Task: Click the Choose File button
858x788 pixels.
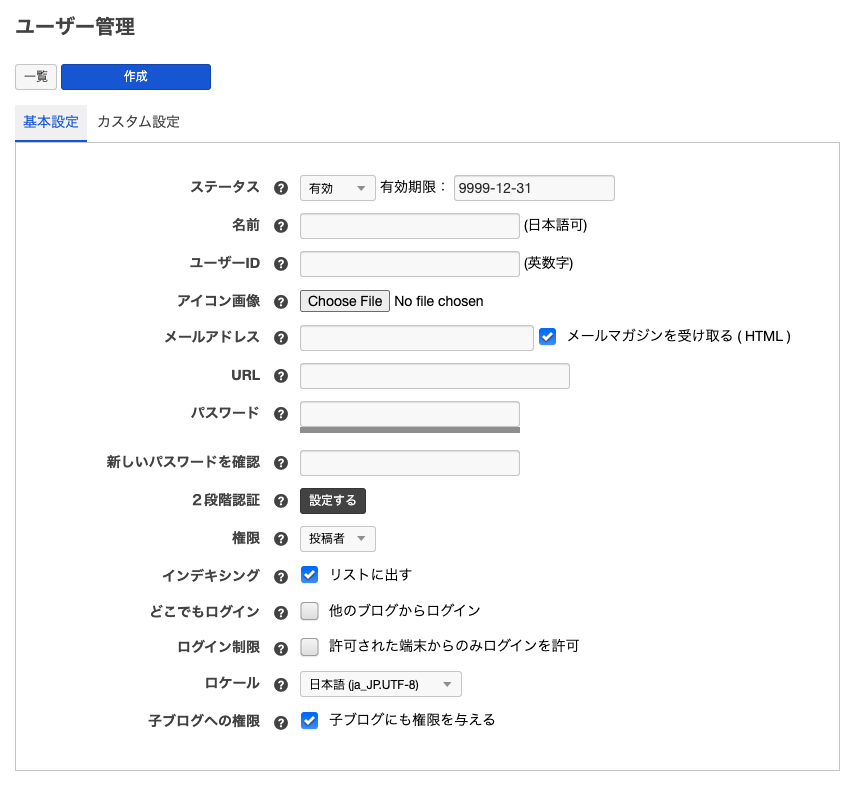Action: pos(345,301)
